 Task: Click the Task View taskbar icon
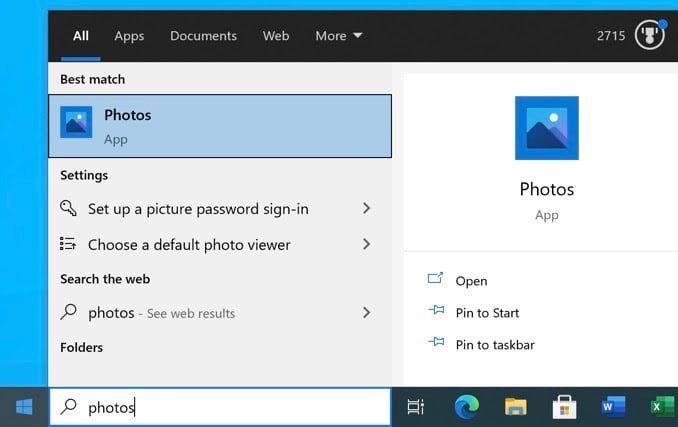point(415,406)
